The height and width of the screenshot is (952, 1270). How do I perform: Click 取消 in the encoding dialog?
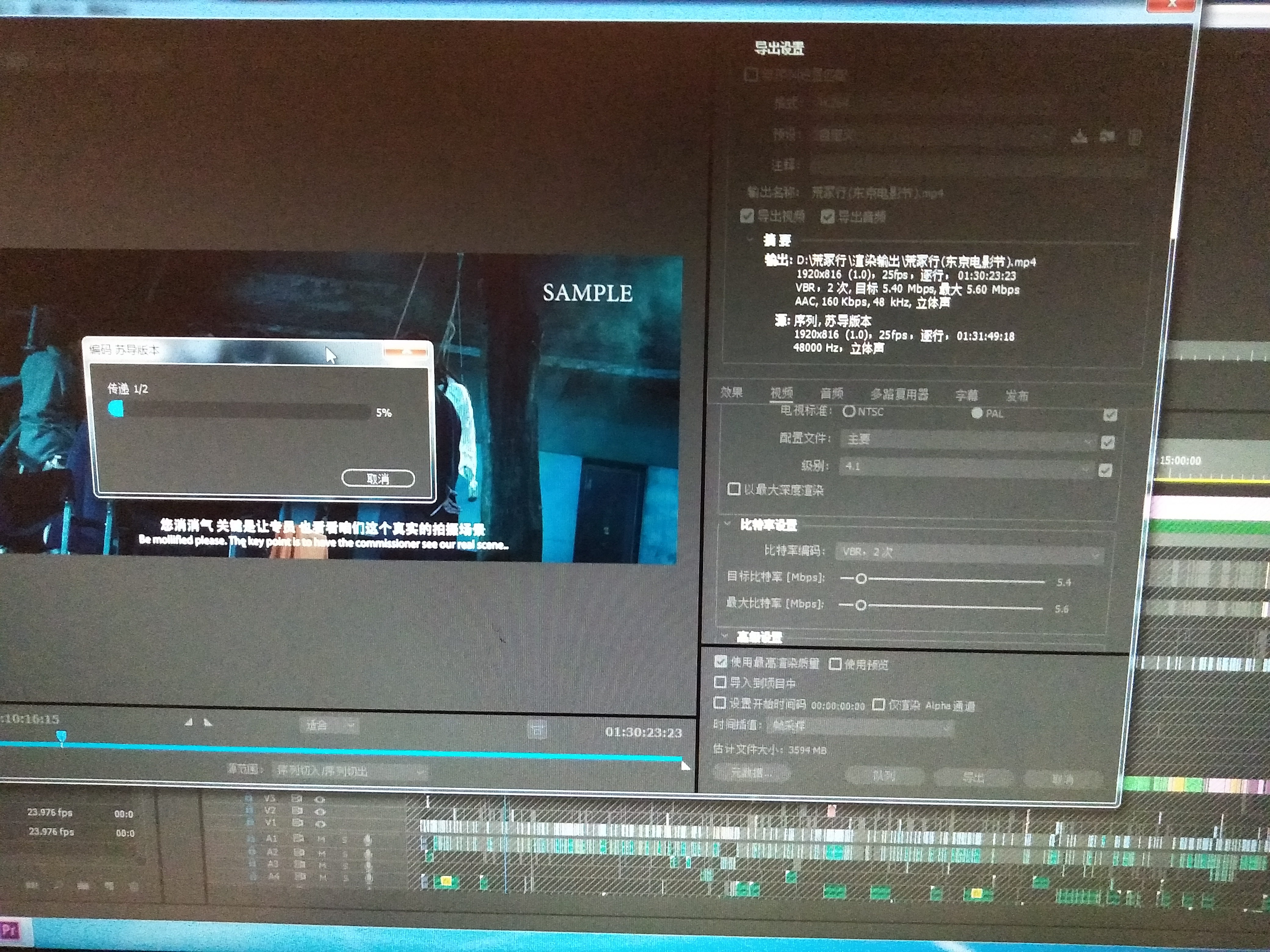[x=378, y=478]
